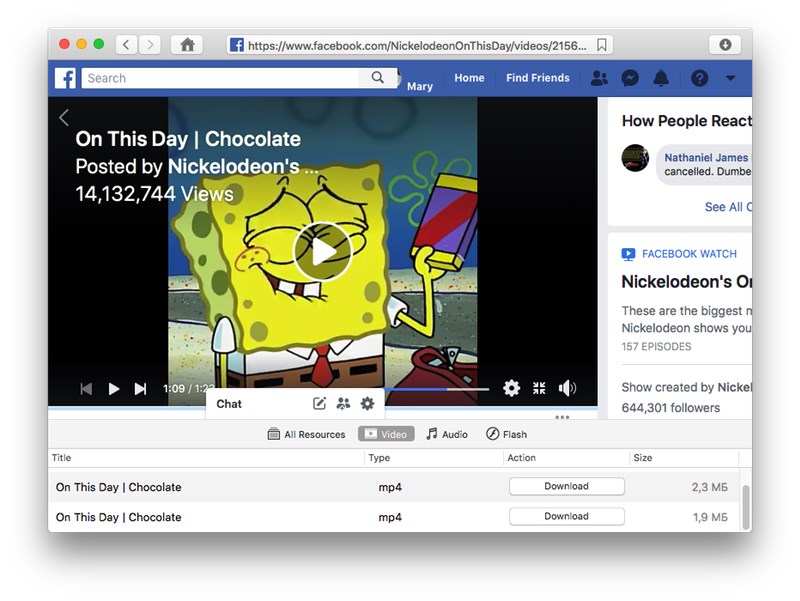Click the resources list scrollbar
Image resolution: width=800 pixels, height=601 pixels.
[746, 508]
